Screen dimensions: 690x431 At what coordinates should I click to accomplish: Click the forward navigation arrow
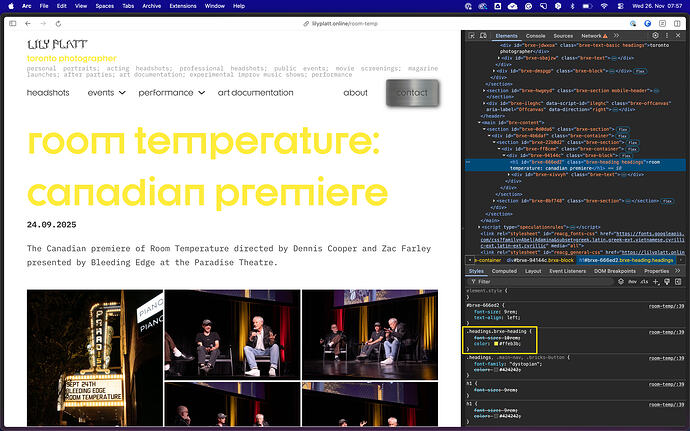pyautogui.click(x=43, y=23)
